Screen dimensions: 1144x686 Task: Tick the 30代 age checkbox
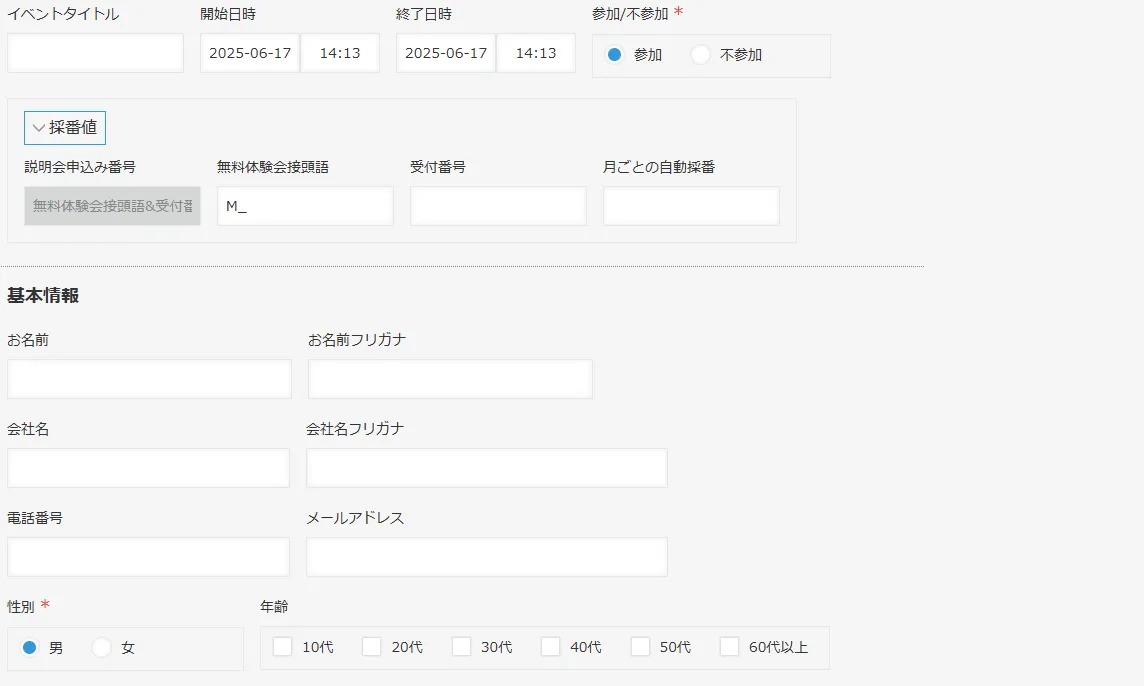tap(462, 647)
